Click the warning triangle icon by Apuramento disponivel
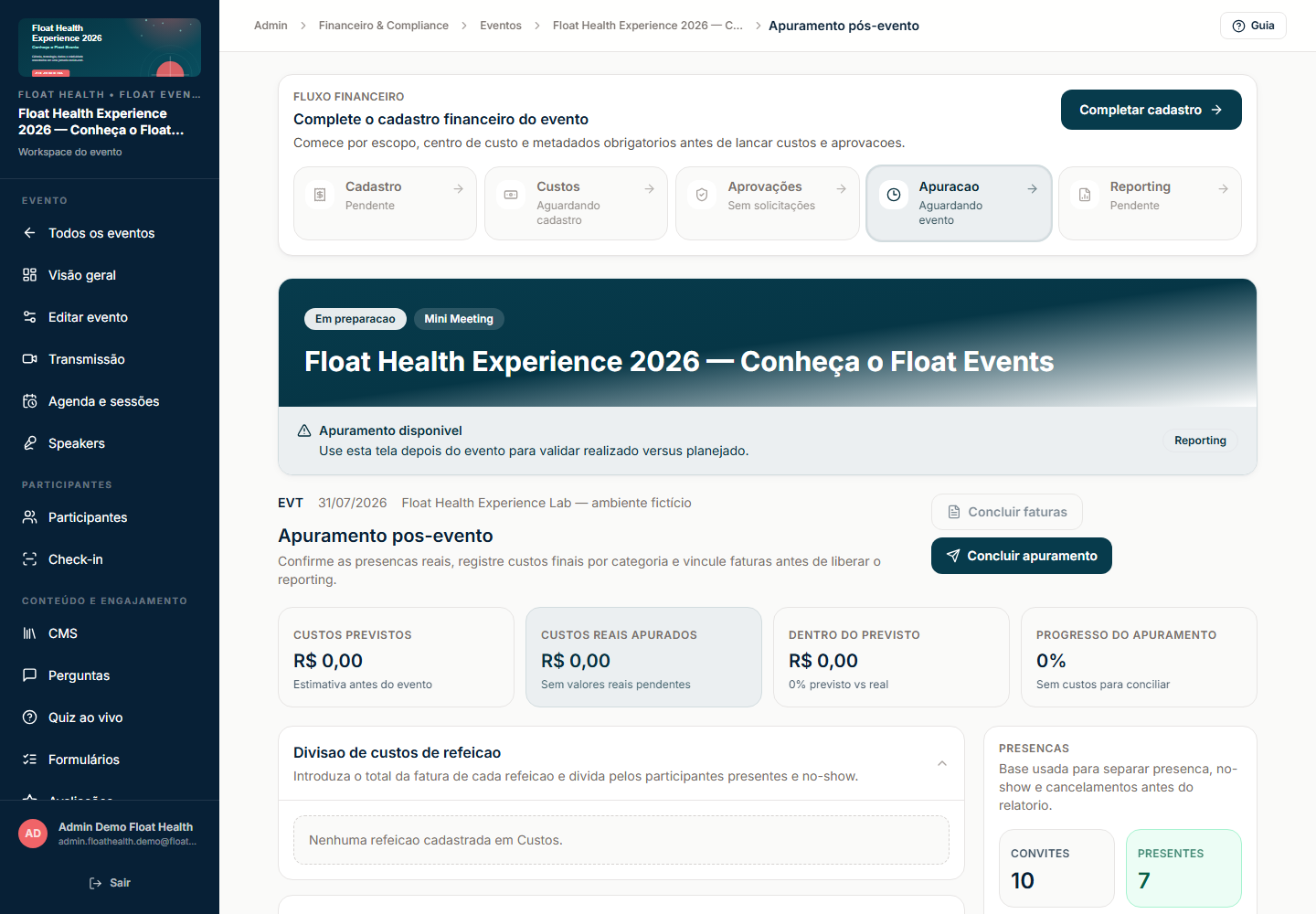The height and width of the screenshot is (914, 1316). tap(304, 430)
